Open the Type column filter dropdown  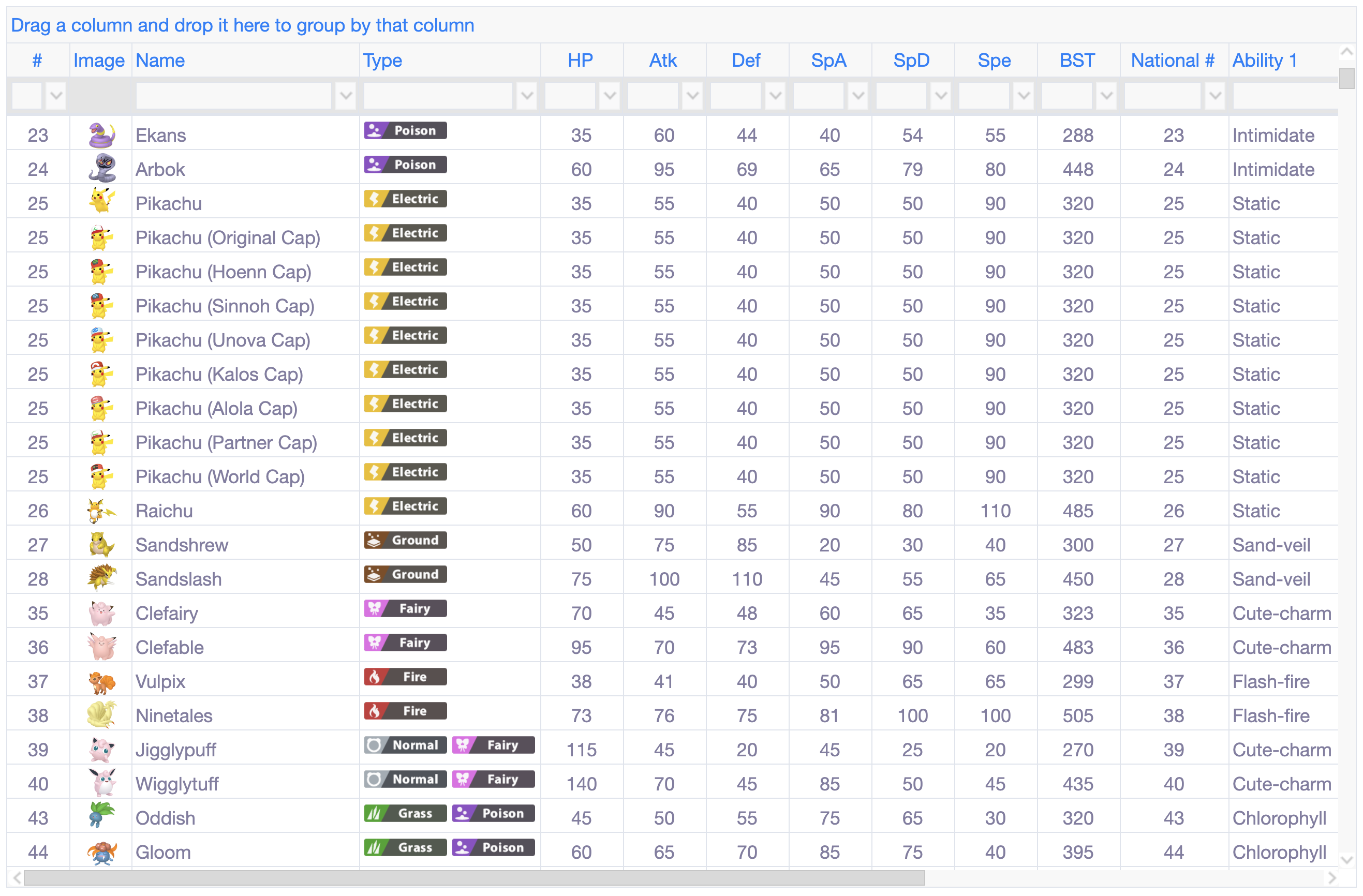point(526,96)
